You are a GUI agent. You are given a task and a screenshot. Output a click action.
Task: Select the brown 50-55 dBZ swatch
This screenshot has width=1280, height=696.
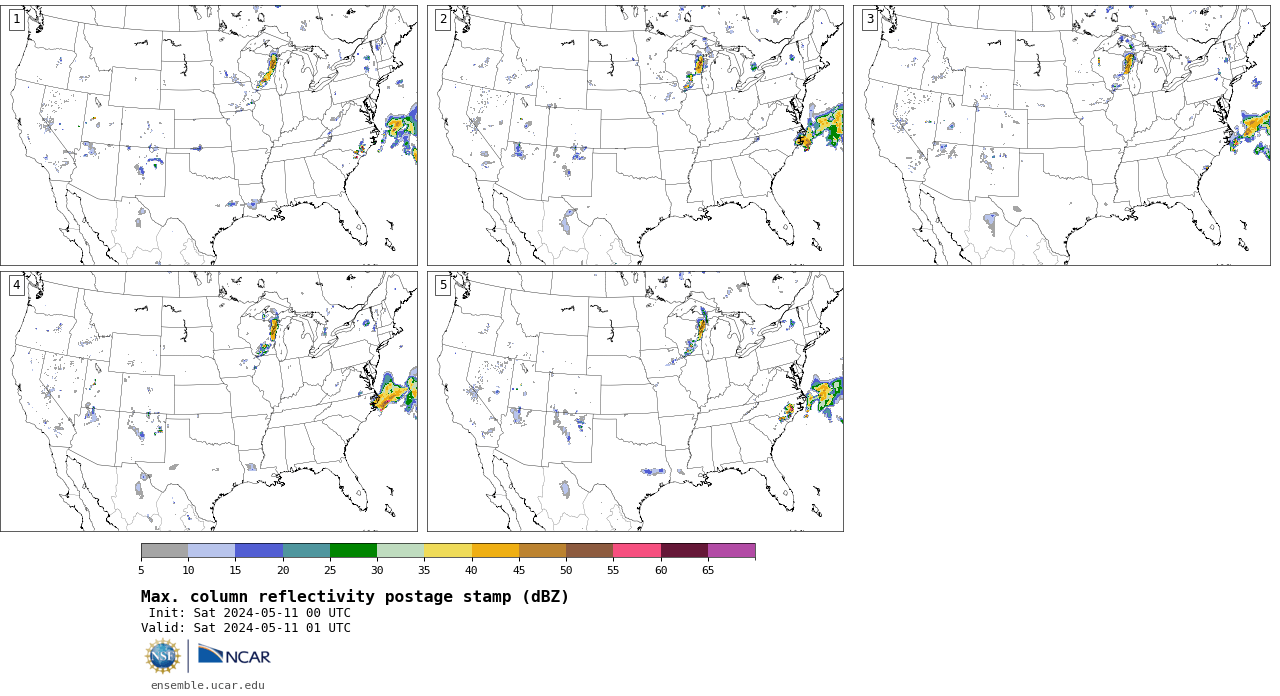tap(590, 551)
